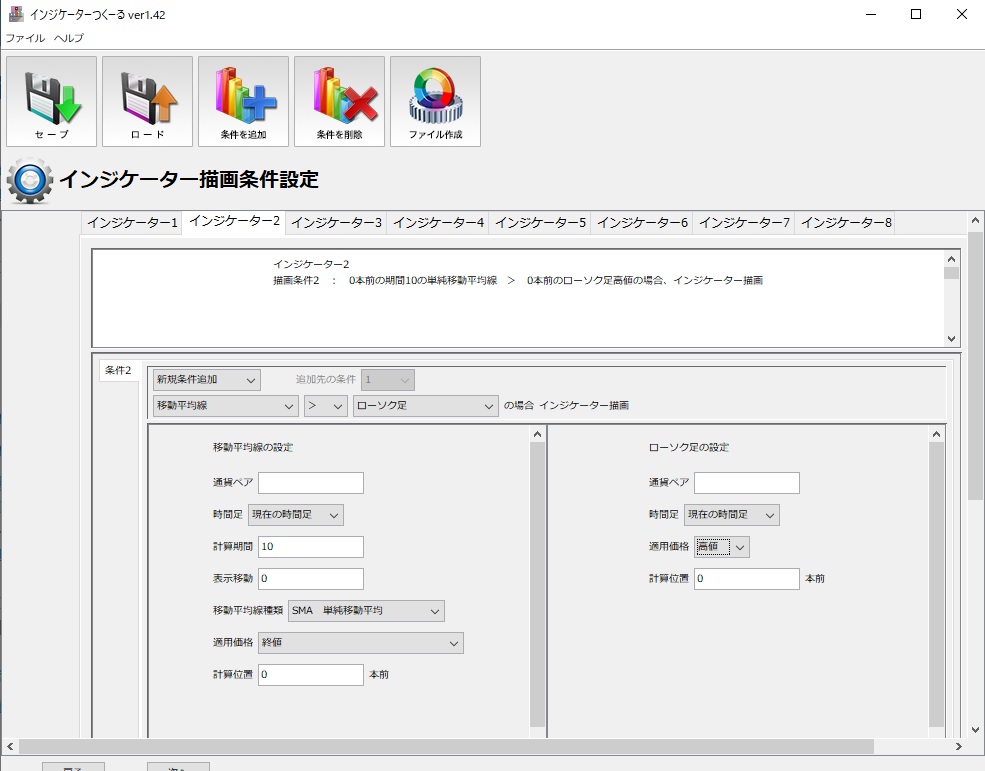This screenshot has height=771, width=985.
Task: Switch to the インジケーター3 tab
Action: point(336,222)
